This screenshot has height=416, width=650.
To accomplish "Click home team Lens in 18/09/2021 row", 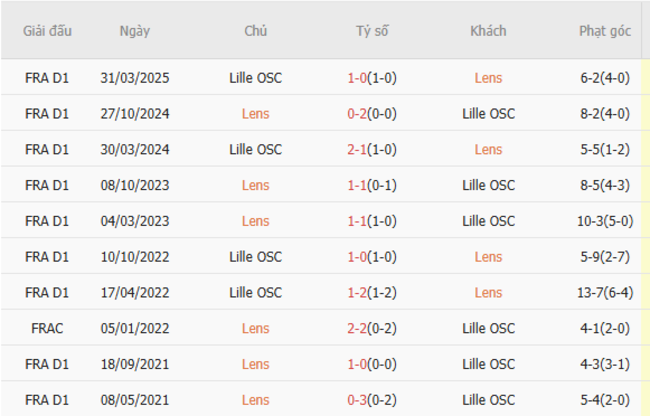I will [255, 364].
